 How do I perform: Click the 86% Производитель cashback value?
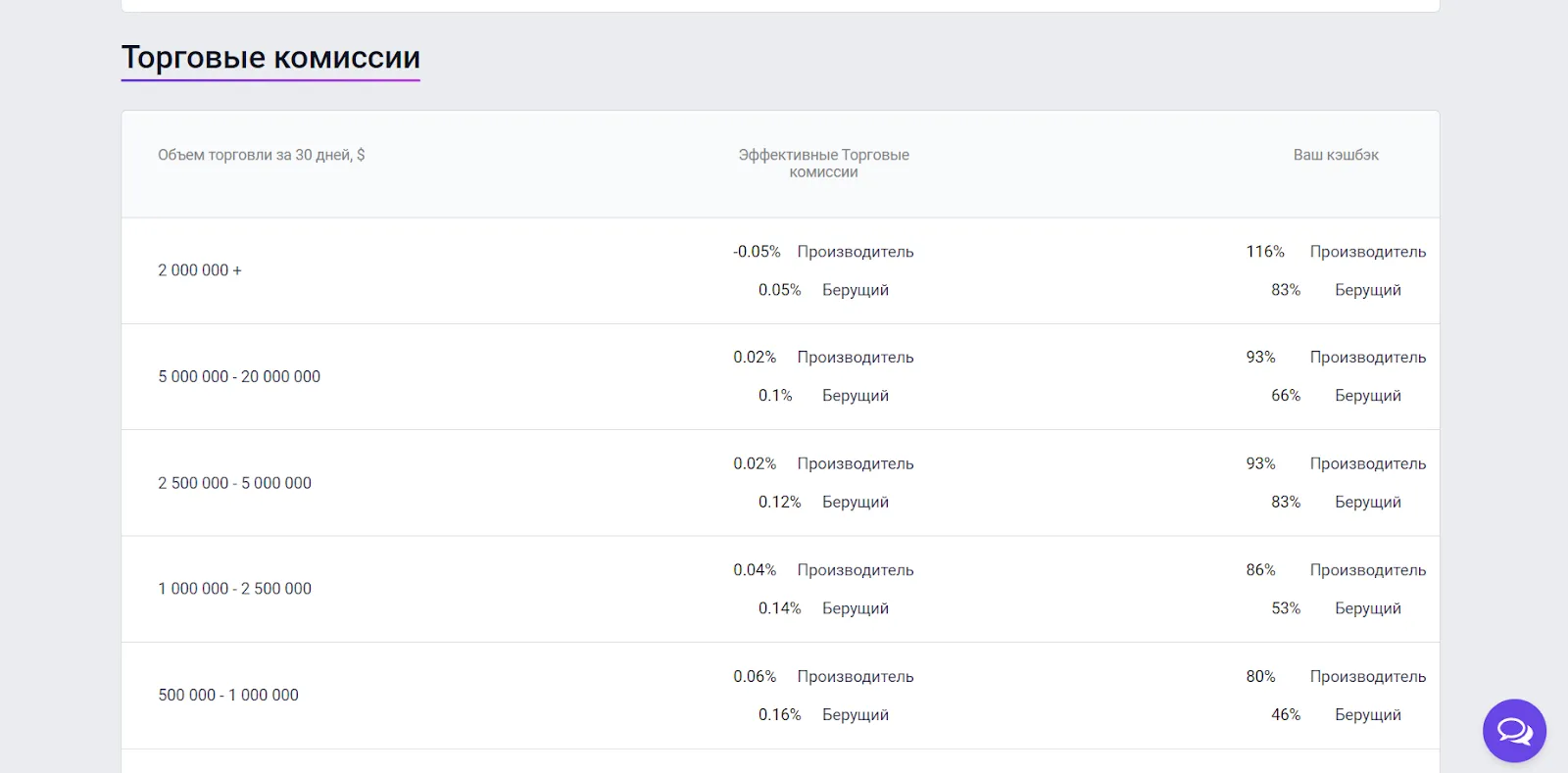pyautogui.click(x=1261, y=570)
